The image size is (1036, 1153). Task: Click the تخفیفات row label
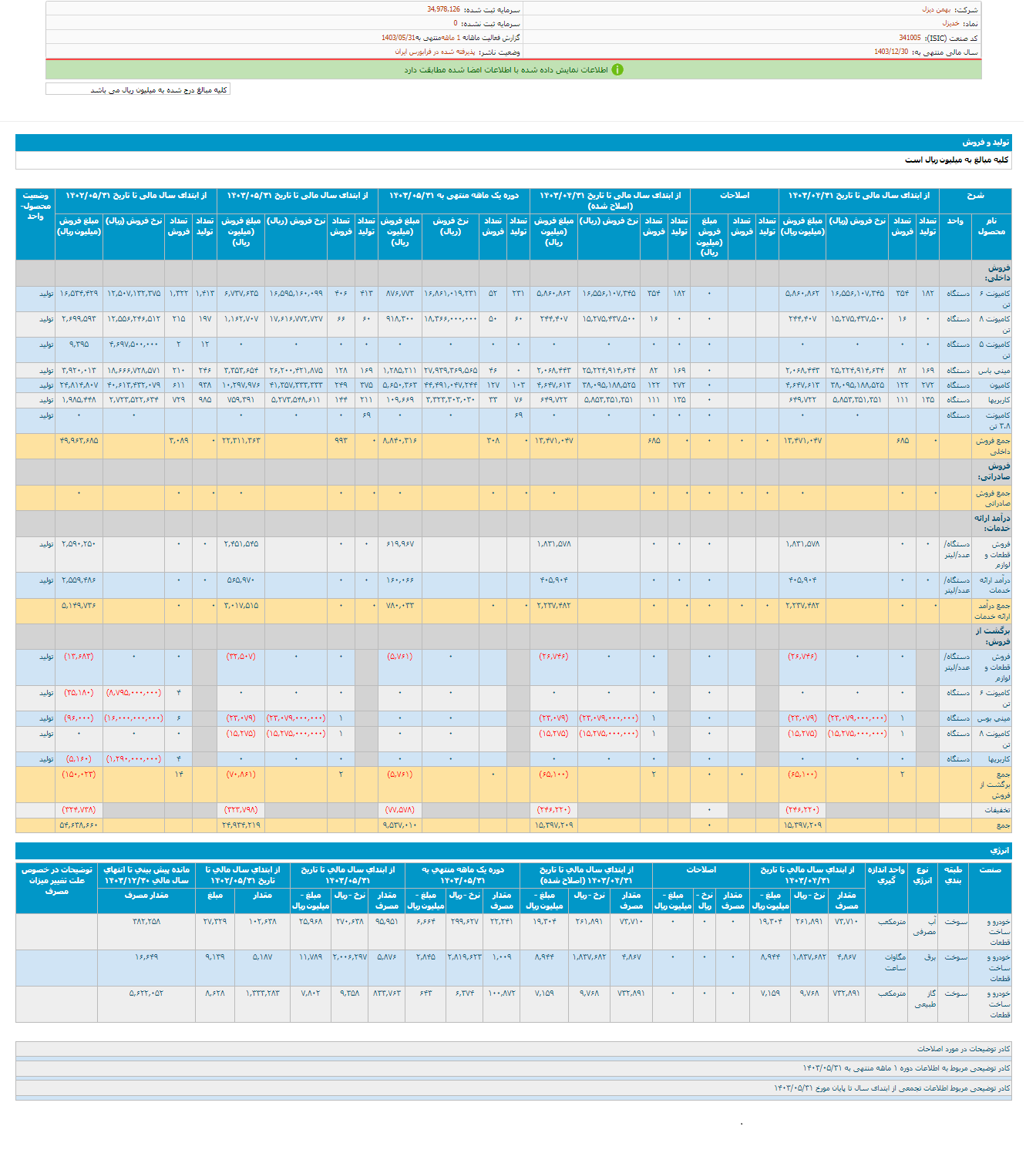(996, 810)
